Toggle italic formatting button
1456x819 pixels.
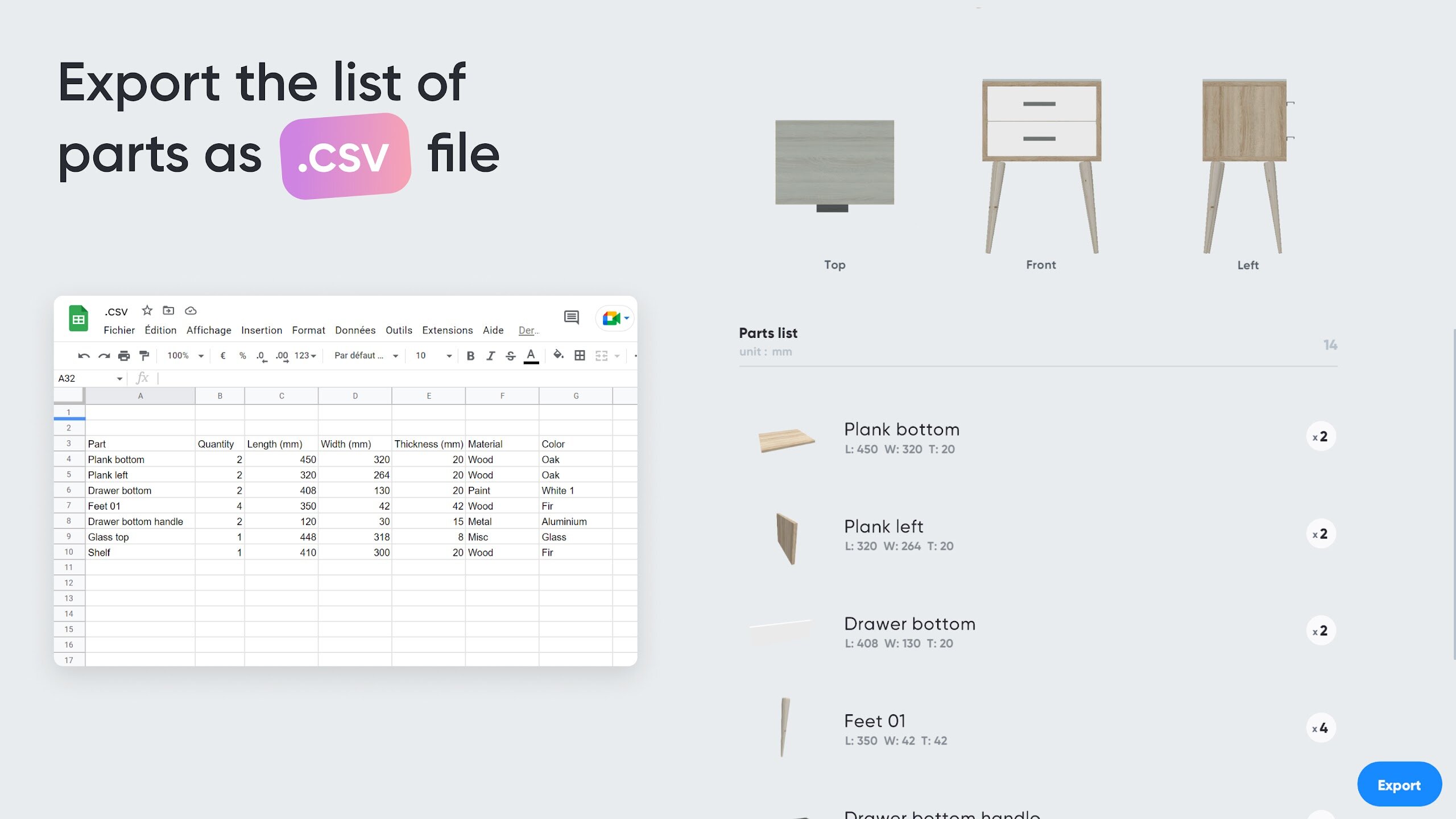tap(490, 356)
